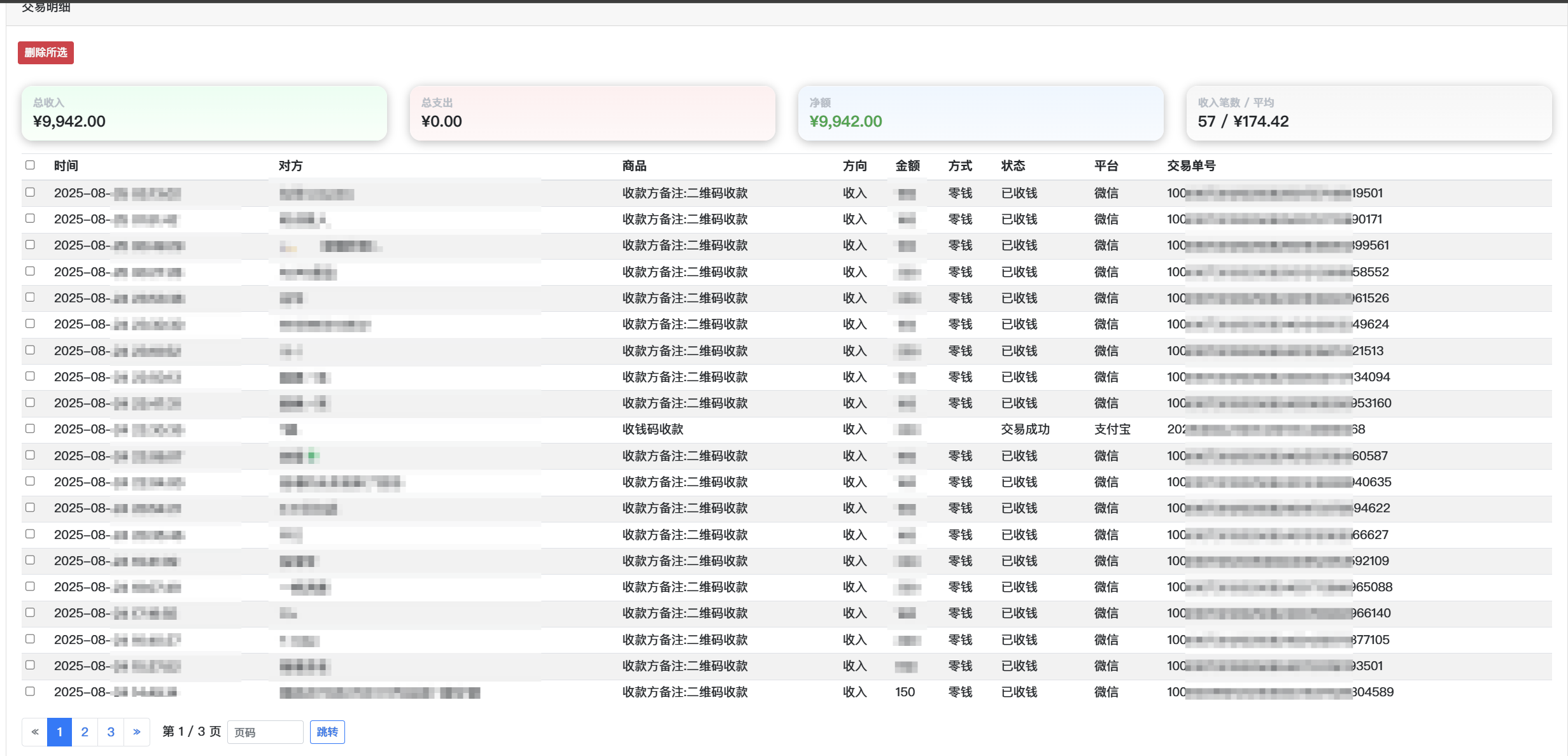Screen dimensions: 1568x756
Task: Click the 交易单号 column header
Action: pos(1191,166)
